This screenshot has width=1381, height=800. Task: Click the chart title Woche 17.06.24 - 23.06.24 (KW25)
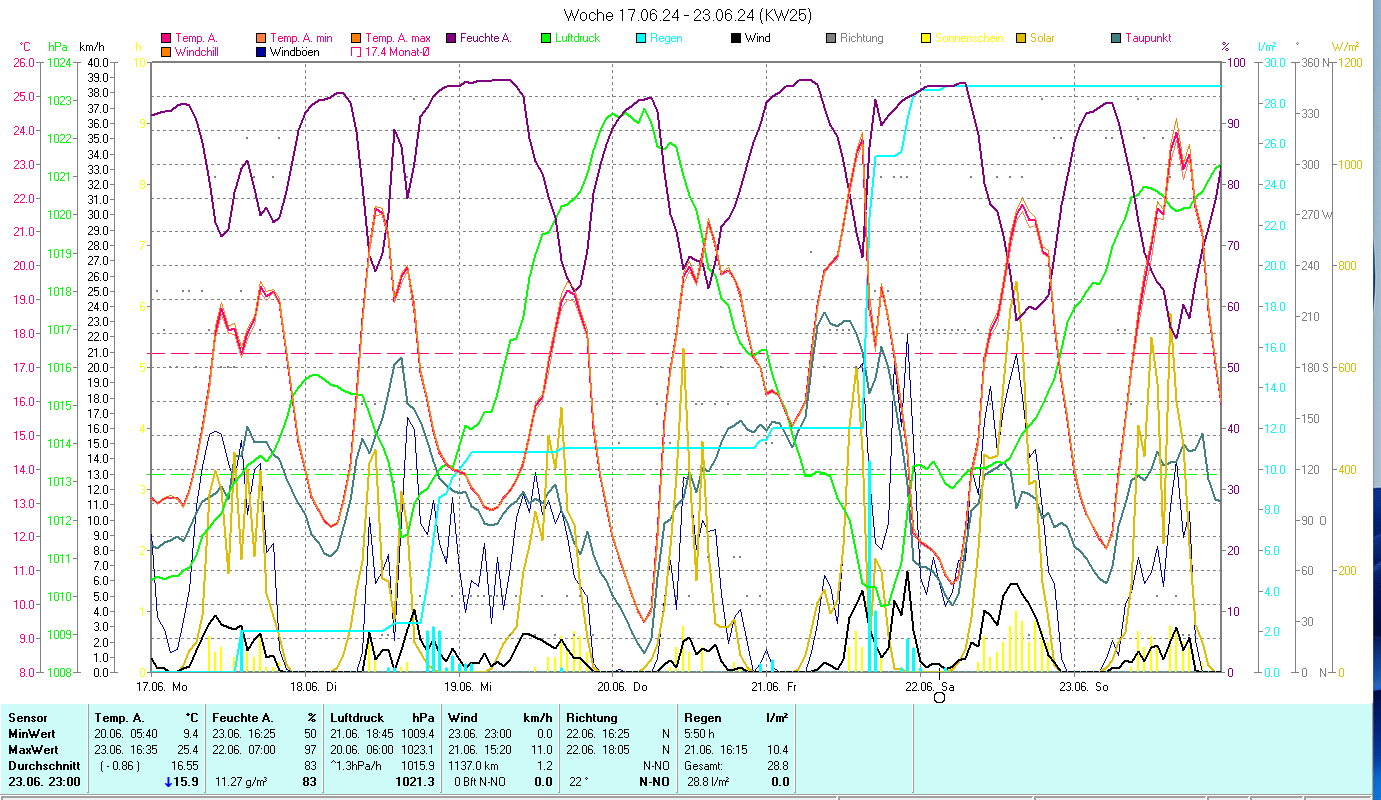(688, 15)
